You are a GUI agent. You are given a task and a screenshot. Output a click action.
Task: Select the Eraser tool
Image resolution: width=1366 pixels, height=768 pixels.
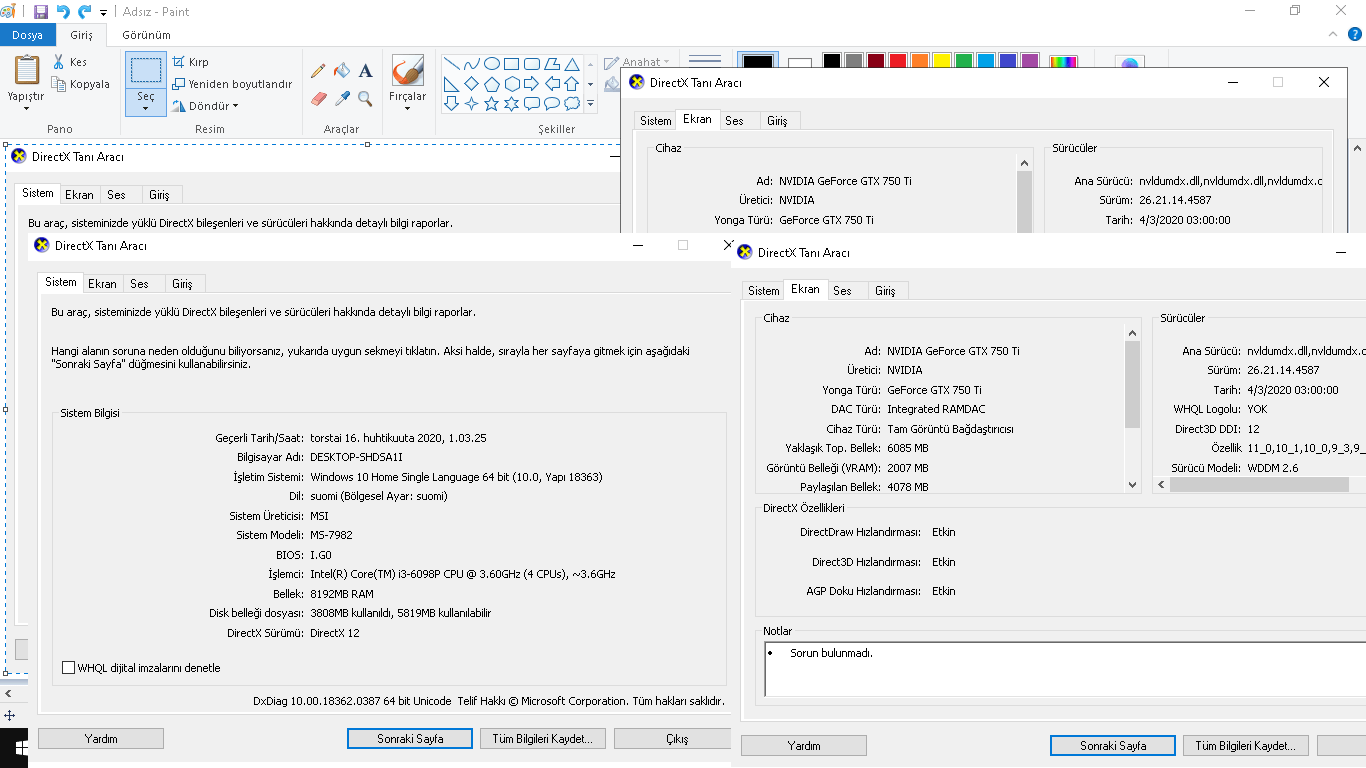click(318, 98)
